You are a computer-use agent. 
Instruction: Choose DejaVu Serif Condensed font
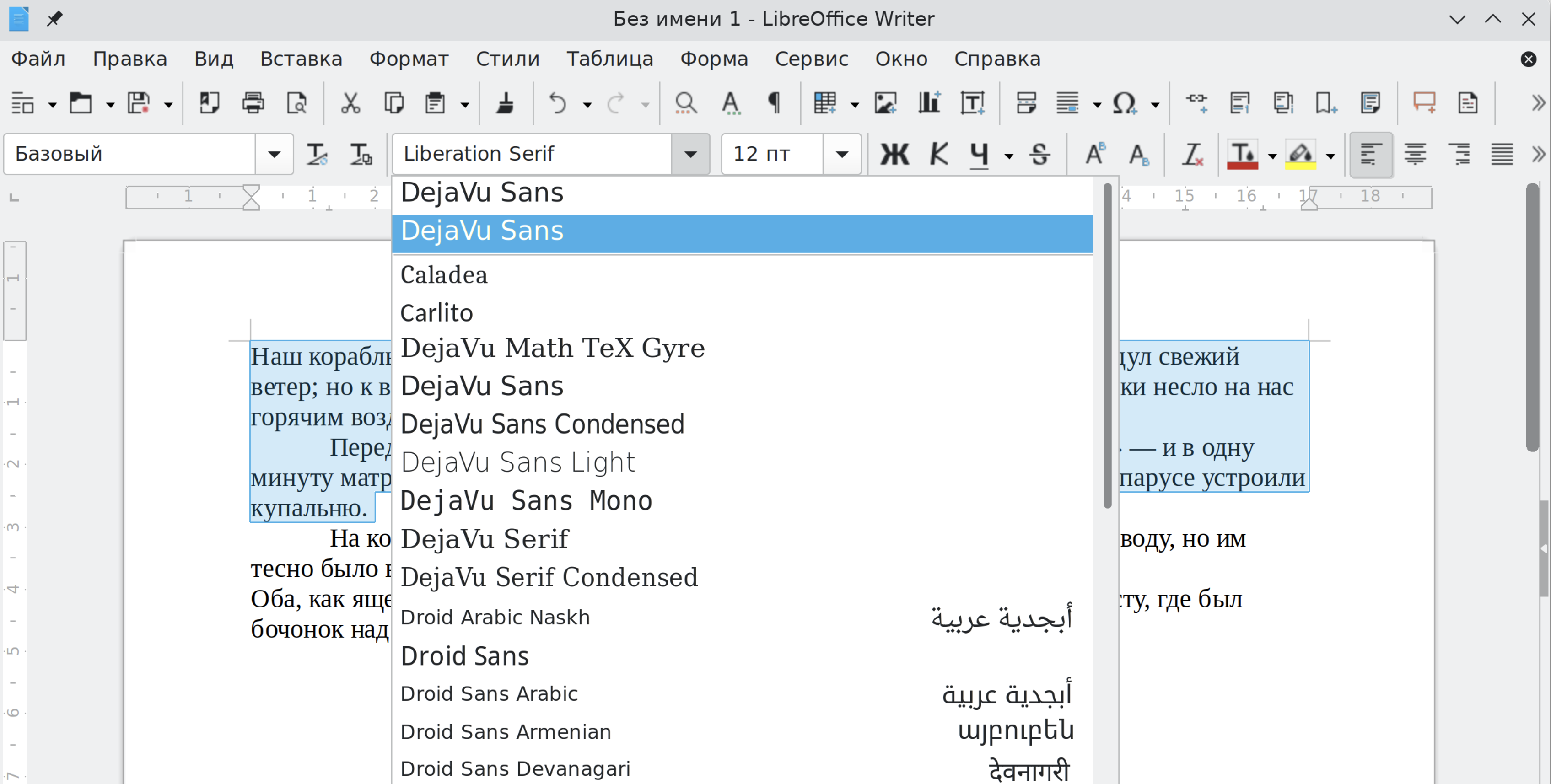[x=743, y=577]
